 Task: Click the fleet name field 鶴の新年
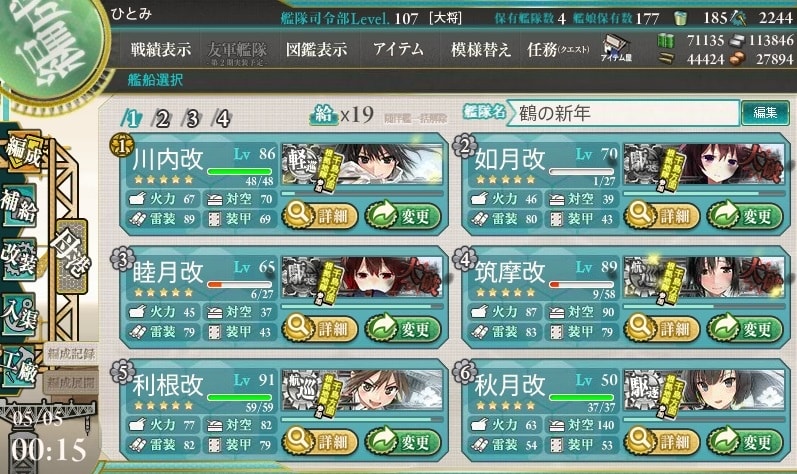click(x=626, y=113)
